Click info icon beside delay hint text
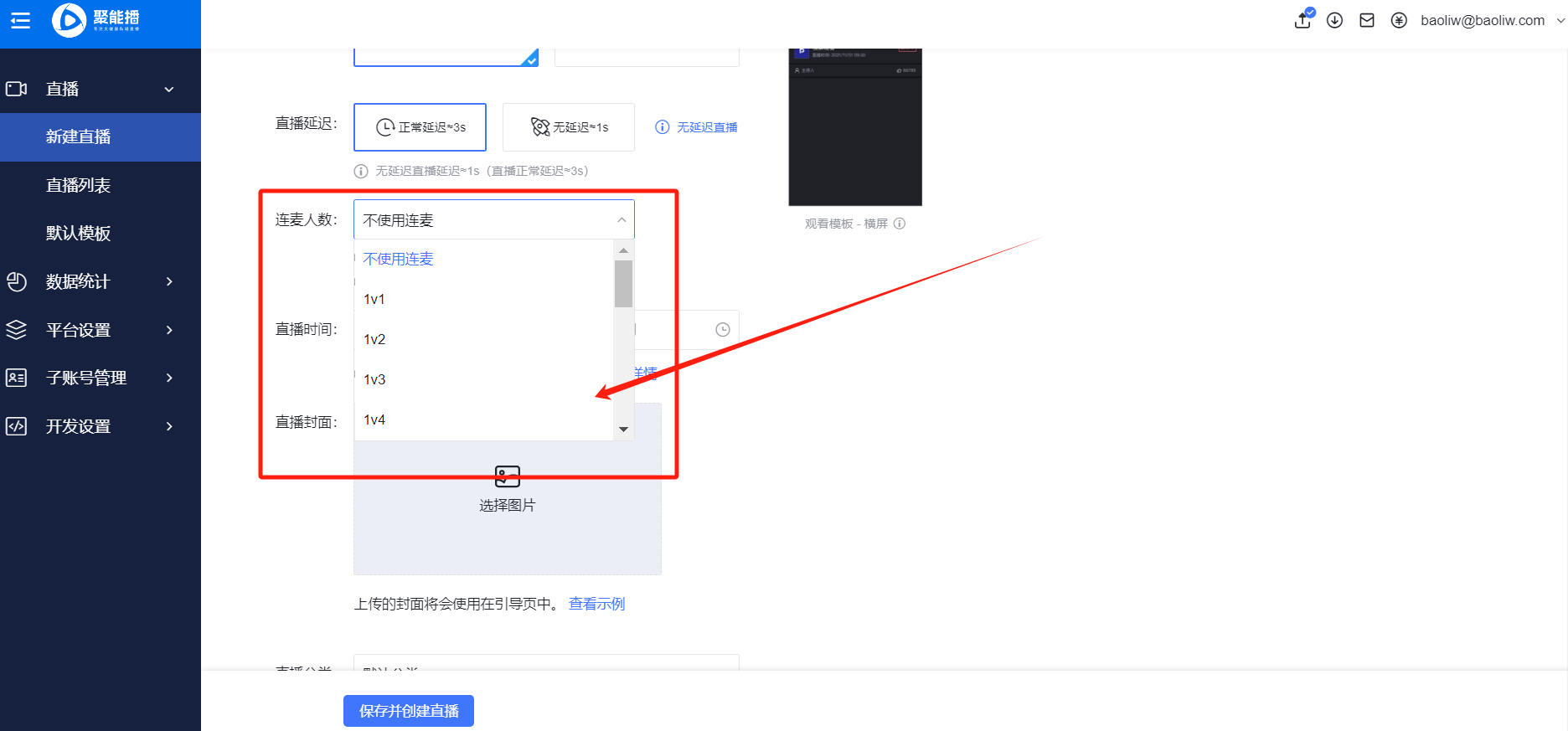Image resolution: width=1568 pixels, height=731 pixels. click(361, 171)
